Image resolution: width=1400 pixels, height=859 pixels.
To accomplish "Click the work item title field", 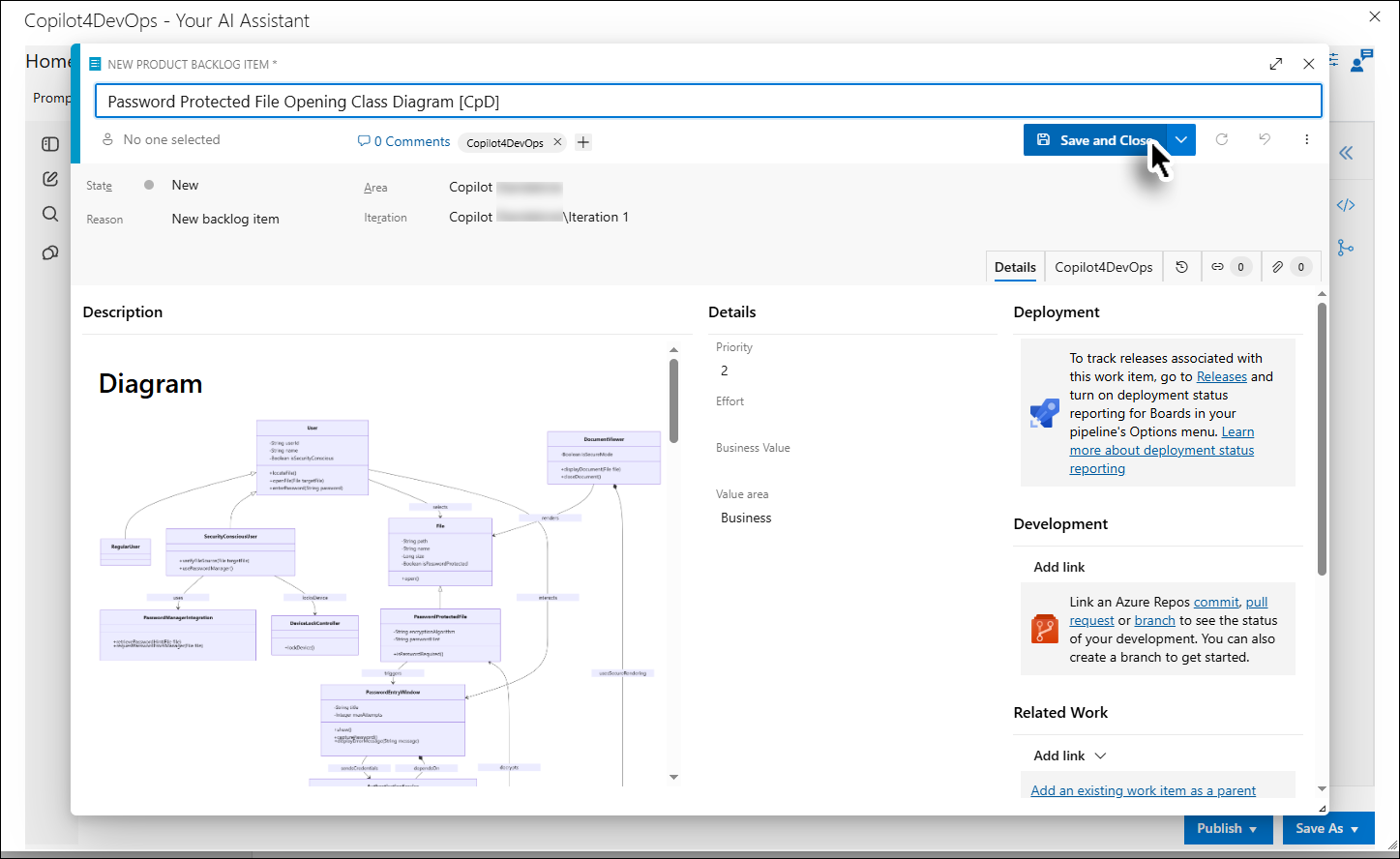I will 708,101.
